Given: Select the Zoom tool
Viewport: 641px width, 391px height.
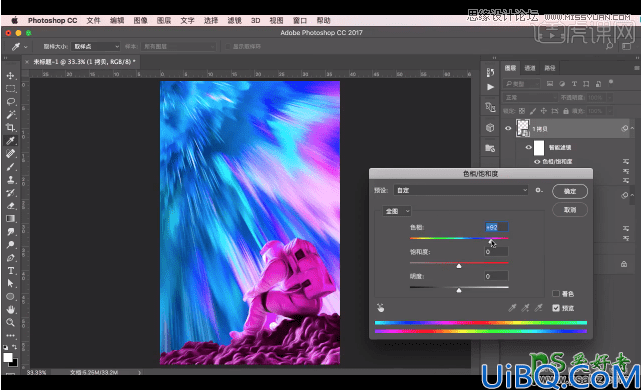Looking at the screenshot, I should click(x=11, y=322).
